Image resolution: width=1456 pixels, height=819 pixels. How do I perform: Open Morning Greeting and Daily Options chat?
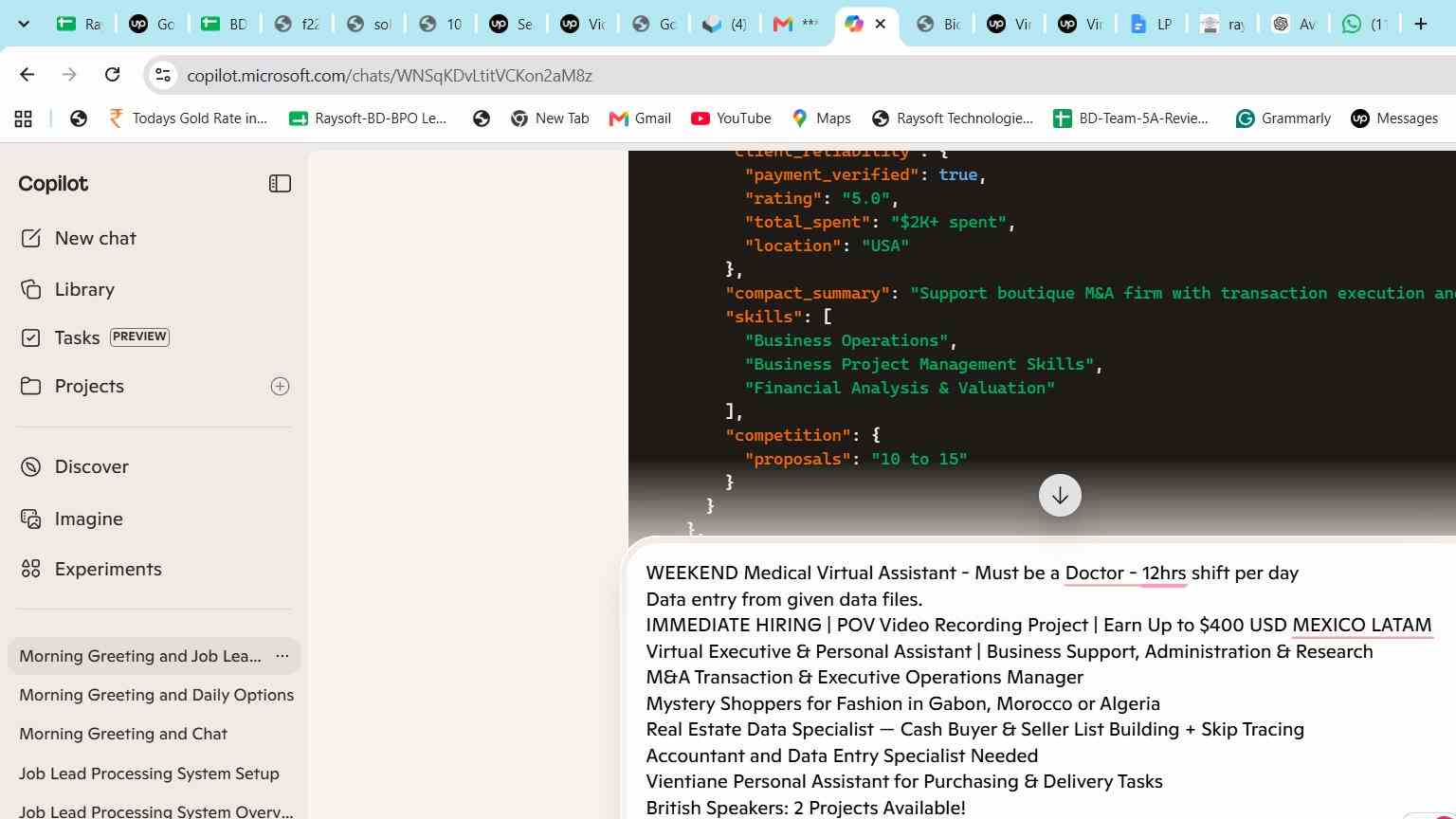(155, 695)
